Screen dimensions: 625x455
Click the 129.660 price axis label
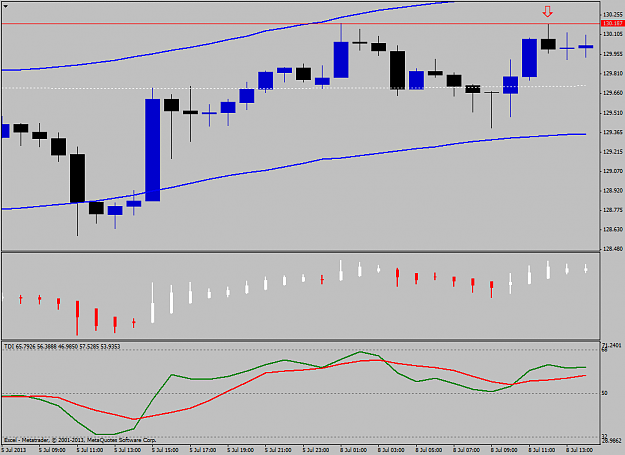[613, 93]
